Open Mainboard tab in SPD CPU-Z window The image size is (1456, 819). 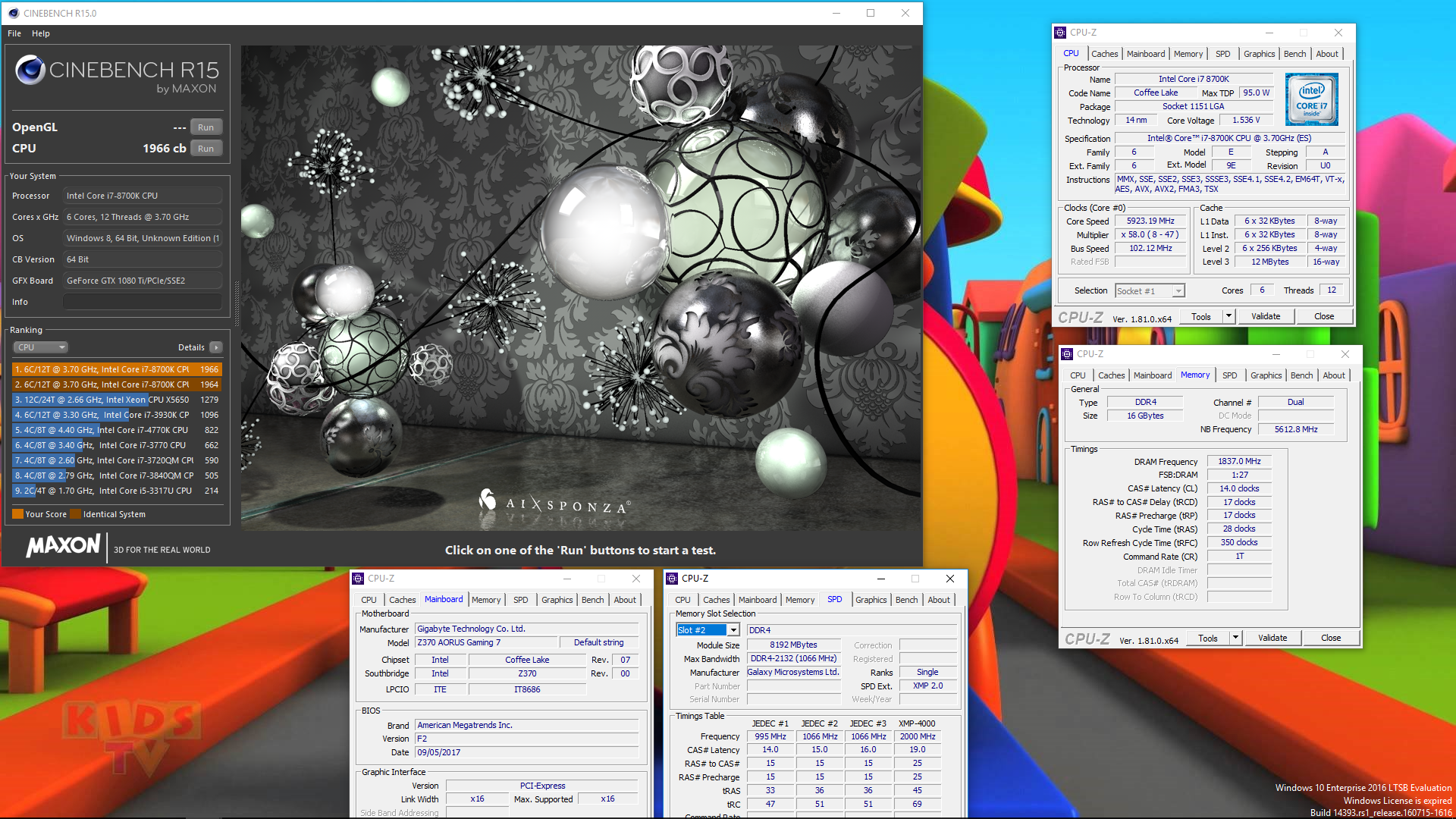[757, 600]
